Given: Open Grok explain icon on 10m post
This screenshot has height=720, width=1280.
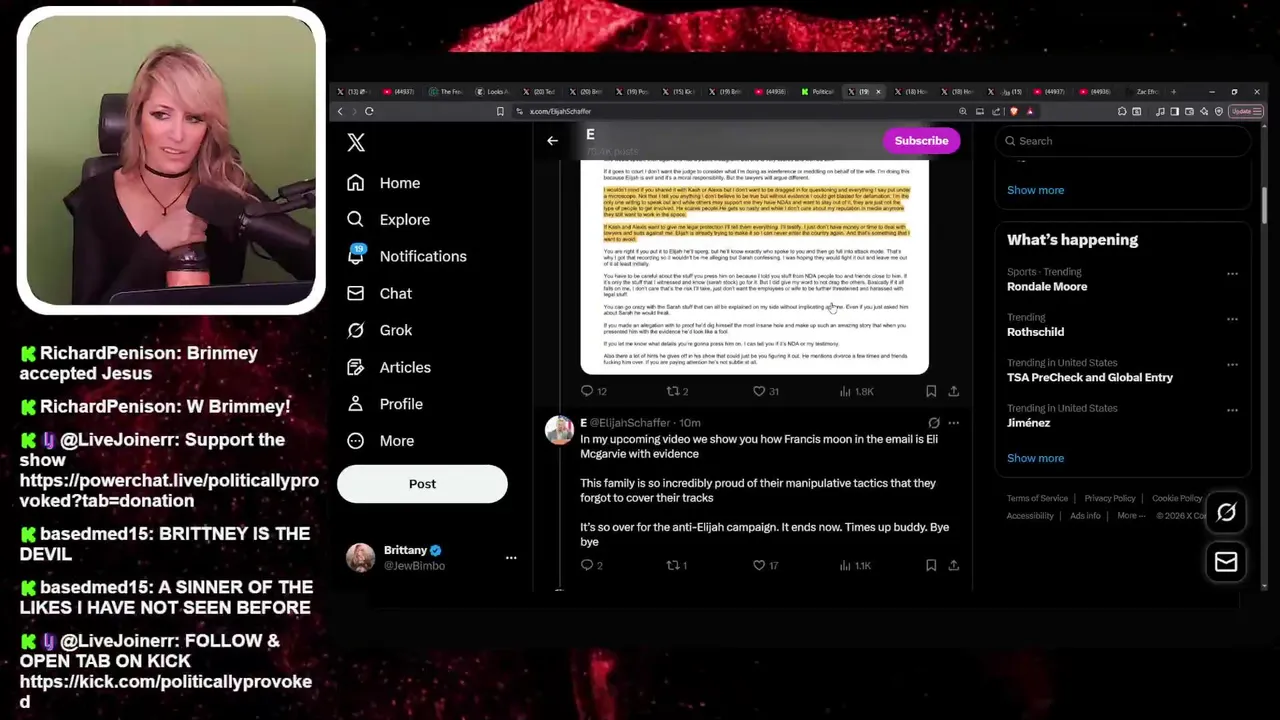Looking at the screenshot, I should click(x=934, y=423).
